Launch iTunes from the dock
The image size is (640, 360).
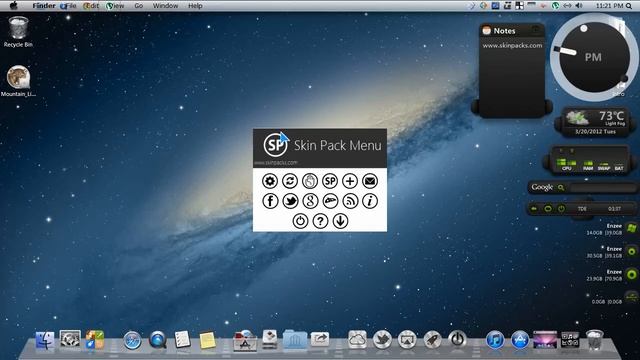point(495,340)
